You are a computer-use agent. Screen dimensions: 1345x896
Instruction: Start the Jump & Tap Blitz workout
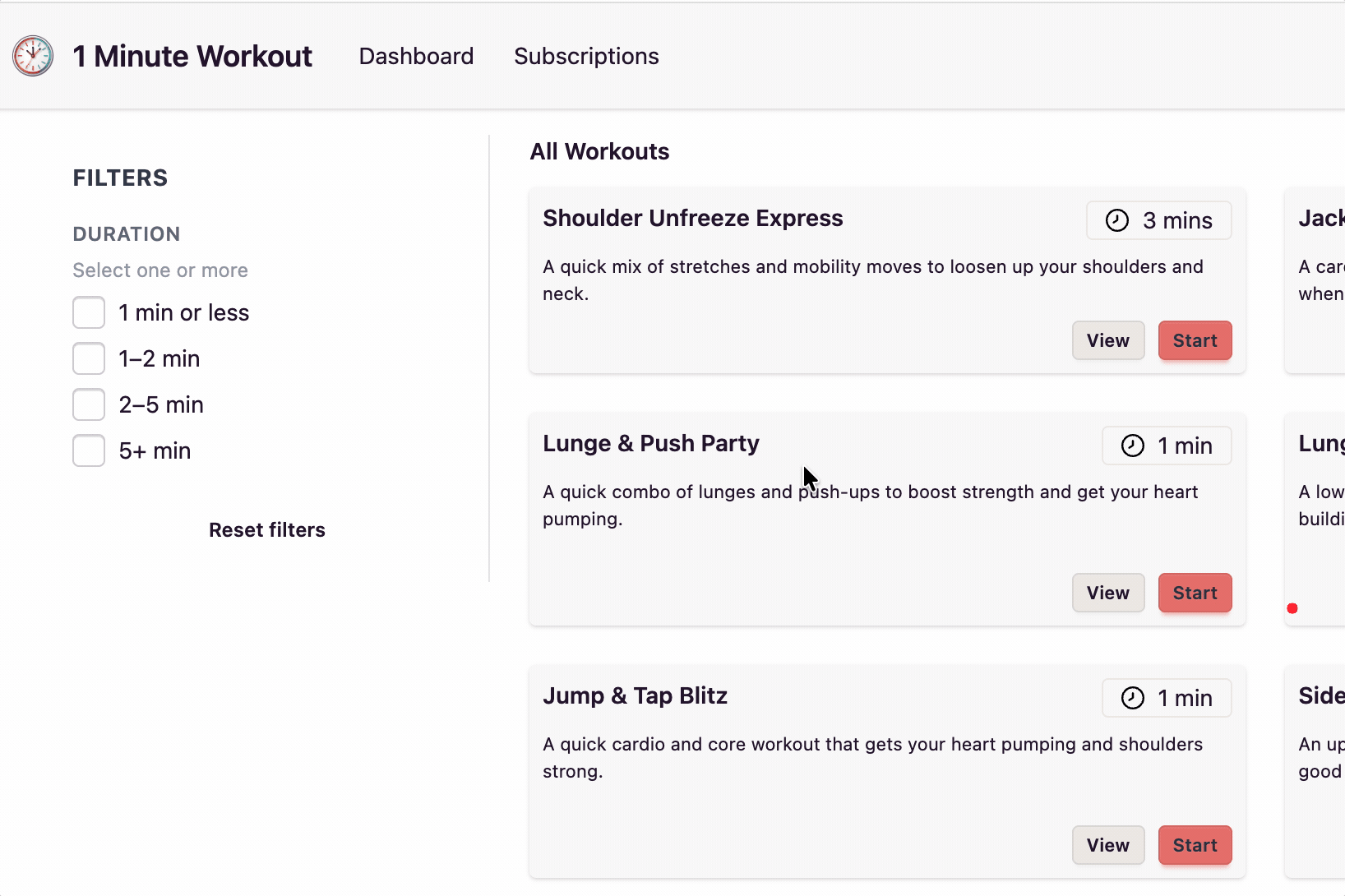[x=1195, y=845]
